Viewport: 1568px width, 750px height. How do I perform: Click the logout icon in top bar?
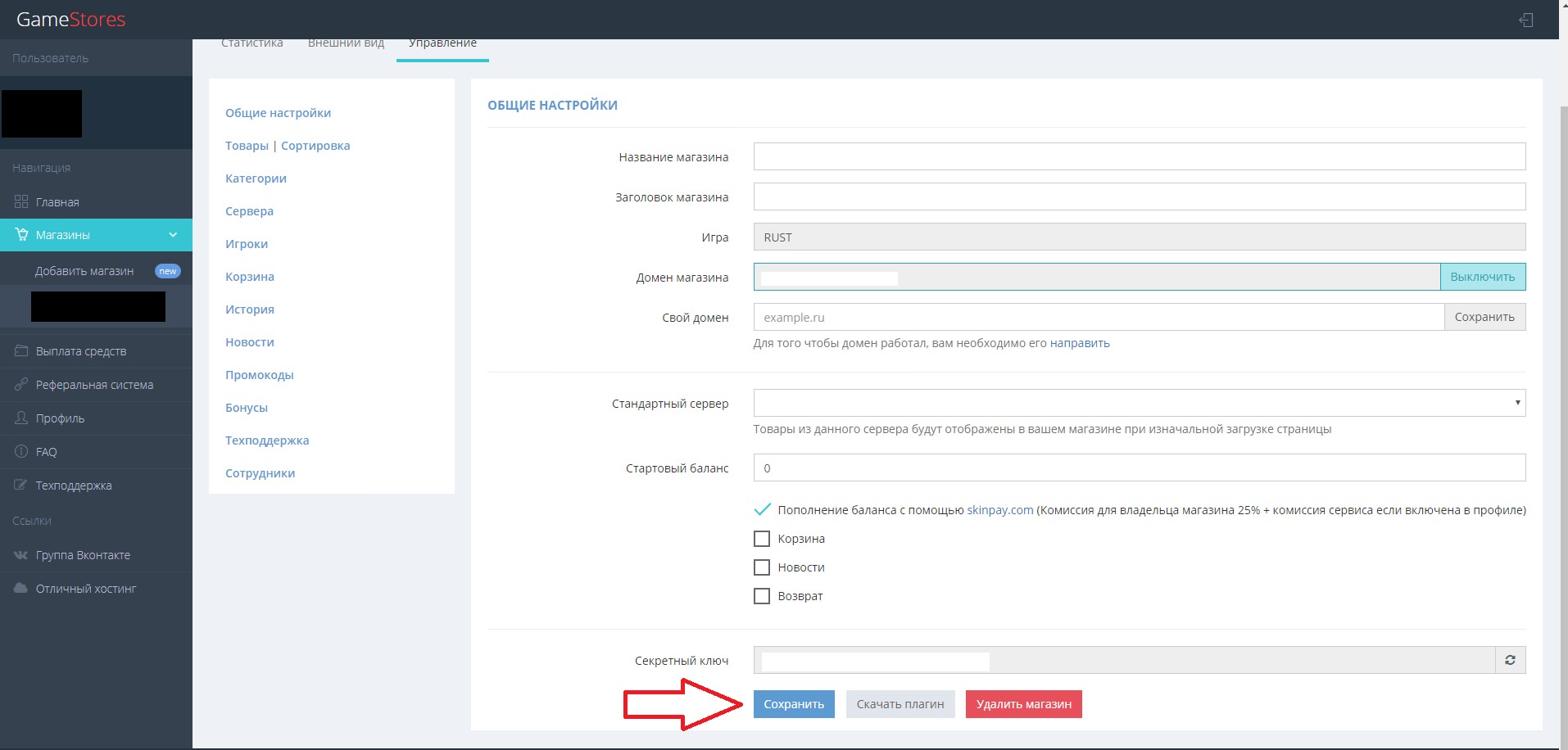point(1525,20)
